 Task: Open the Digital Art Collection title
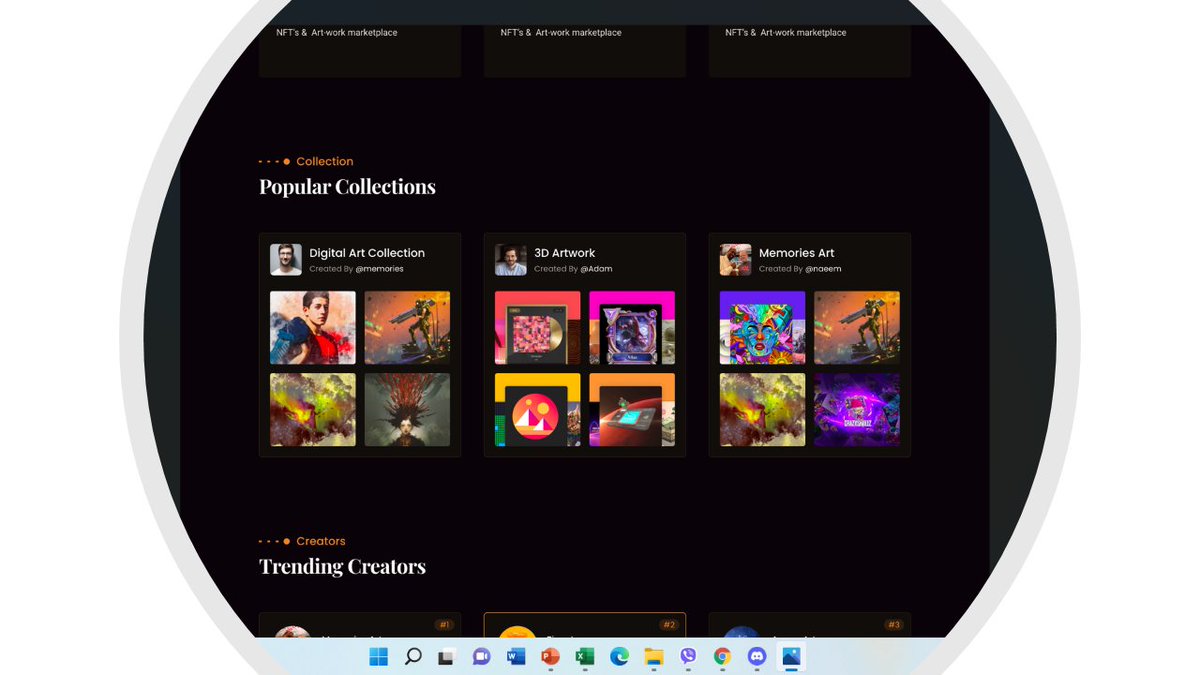coord(367,253)
